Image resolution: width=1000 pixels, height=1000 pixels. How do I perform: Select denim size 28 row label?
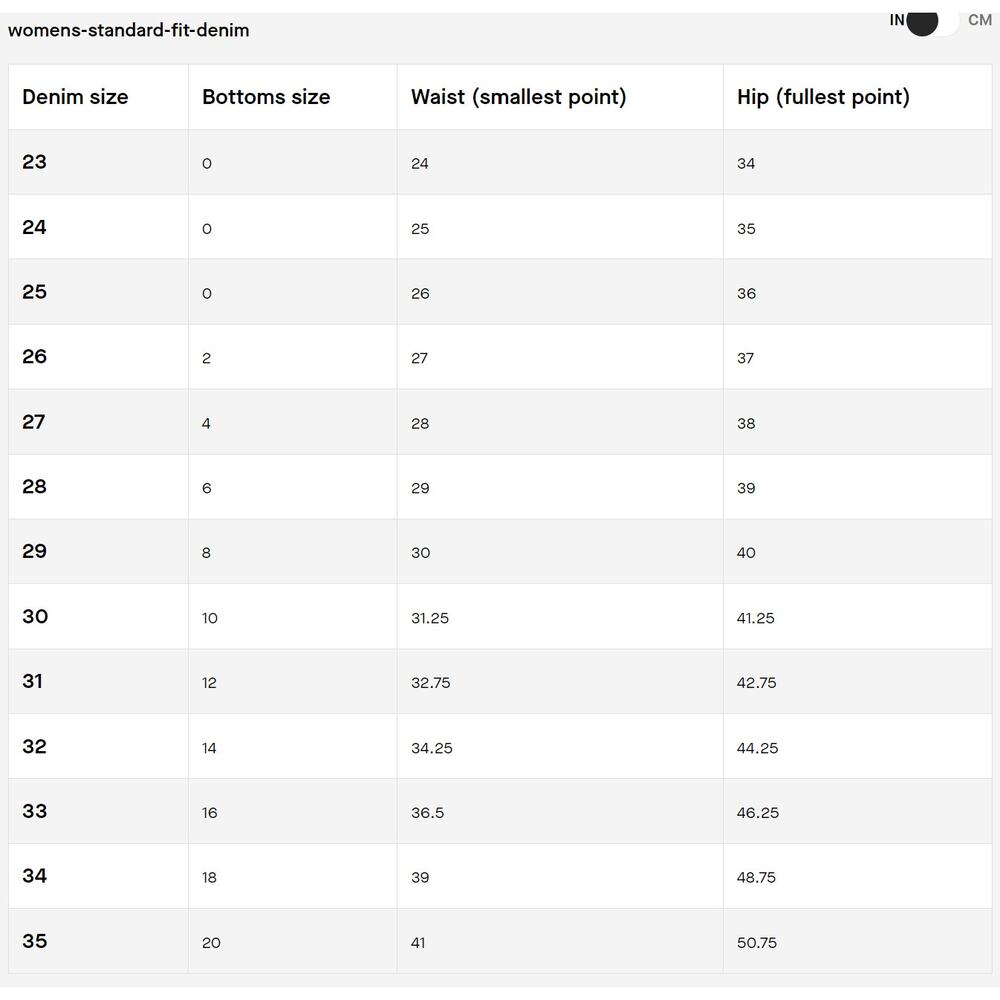pos(34,487)
